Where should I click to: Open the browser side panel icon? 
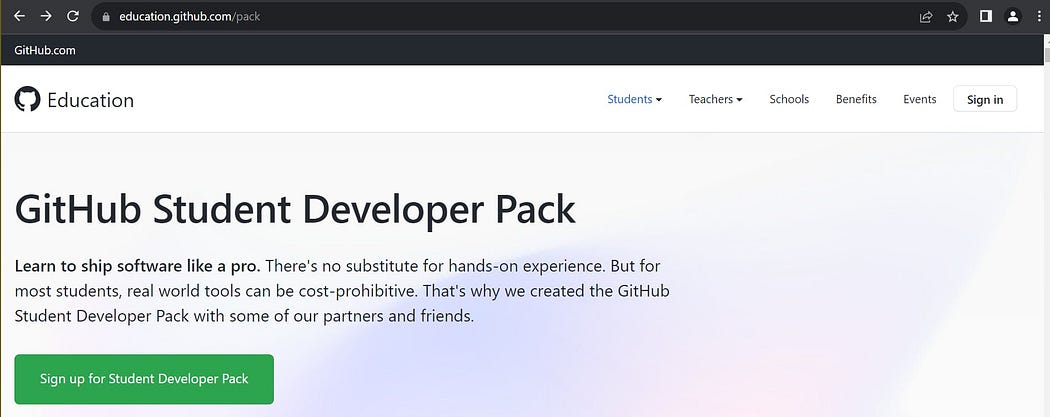pos(986,16)
